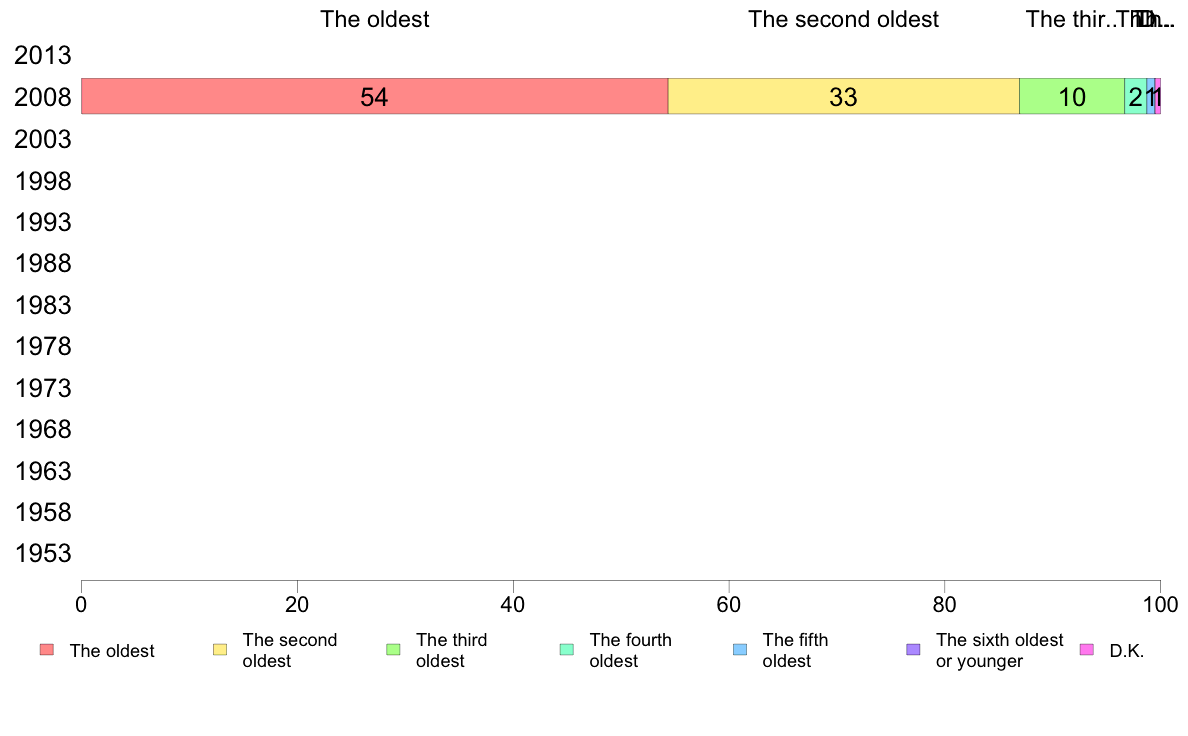Screen dimensions: 1188x736
Task: Click 'The oldest' column header at top
Action: [374, 19]
